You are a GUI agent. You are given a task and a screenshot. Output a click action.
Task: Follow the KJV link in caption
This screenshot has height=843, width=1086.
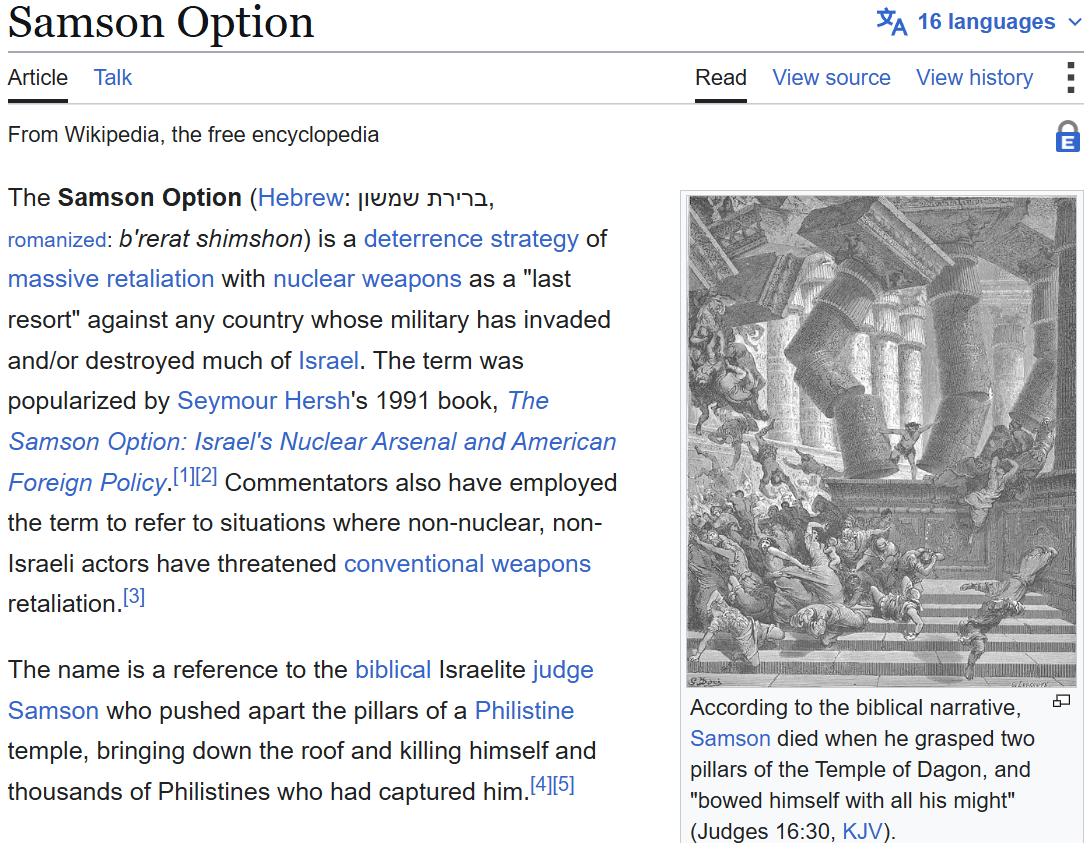(862, 831)
